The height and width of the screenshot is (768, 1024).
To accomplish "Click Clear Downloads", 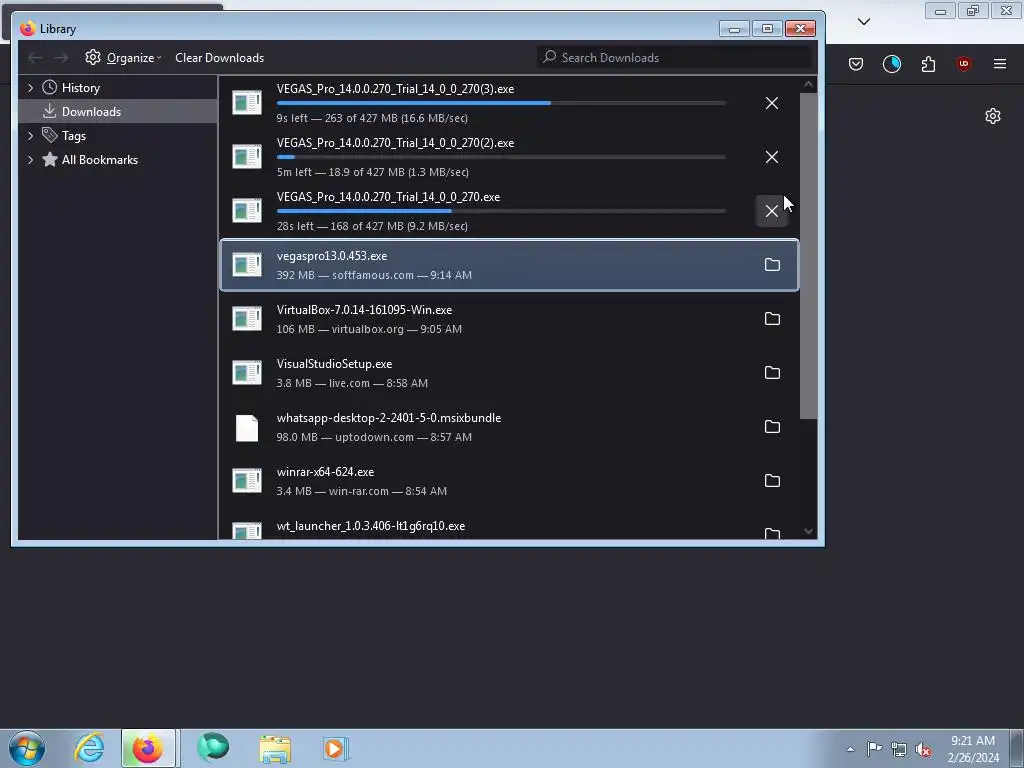I will (x=219, y=57).
